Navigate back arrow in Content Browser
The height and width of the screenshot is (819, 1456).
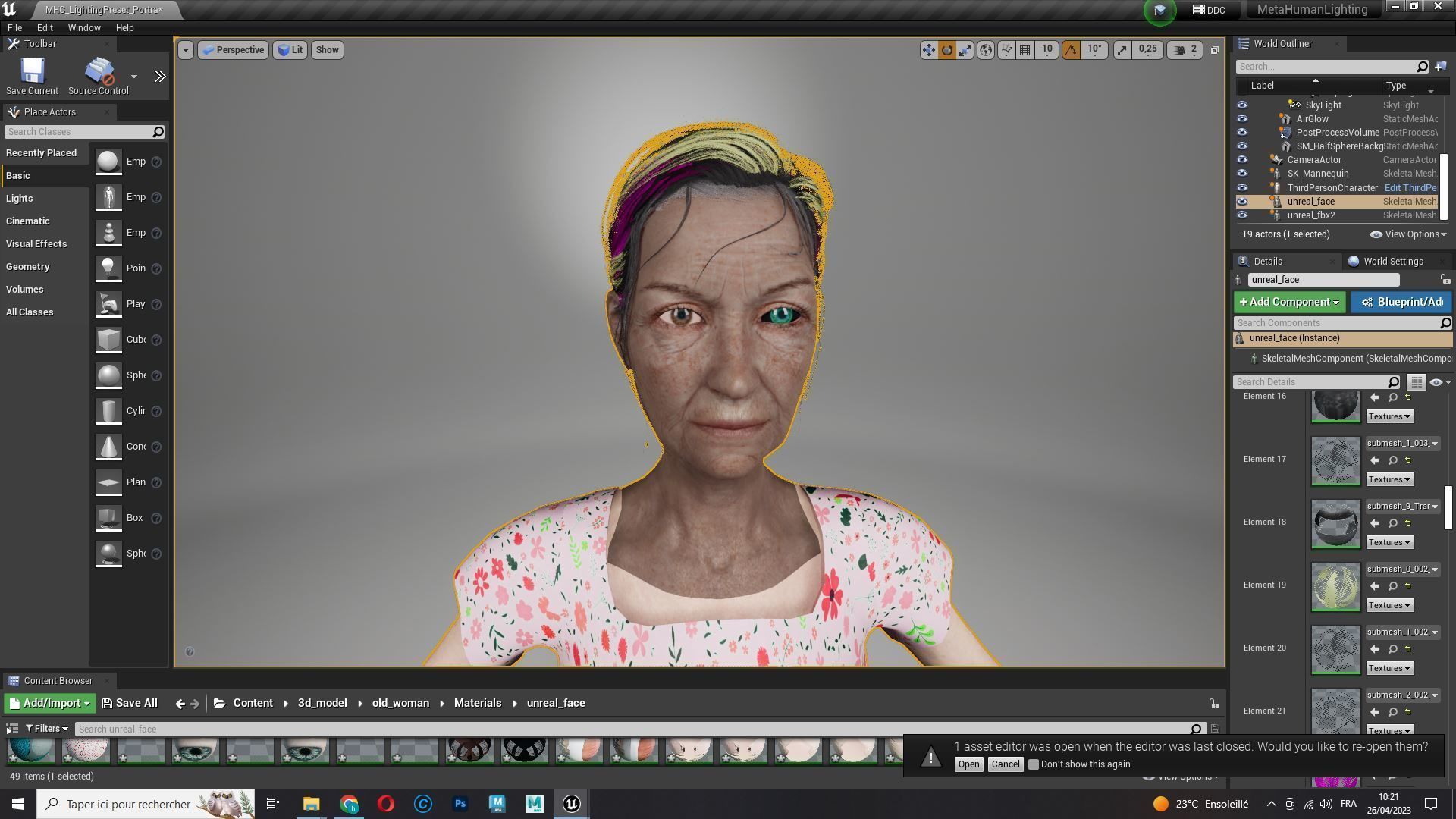(x=180, y=704)
